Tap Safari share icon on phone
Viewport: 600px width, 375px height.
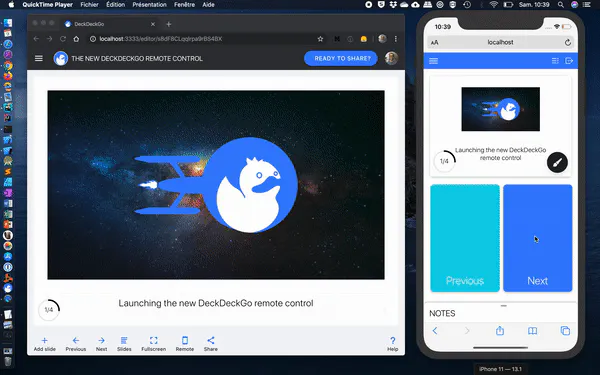(x=500, y=331)
